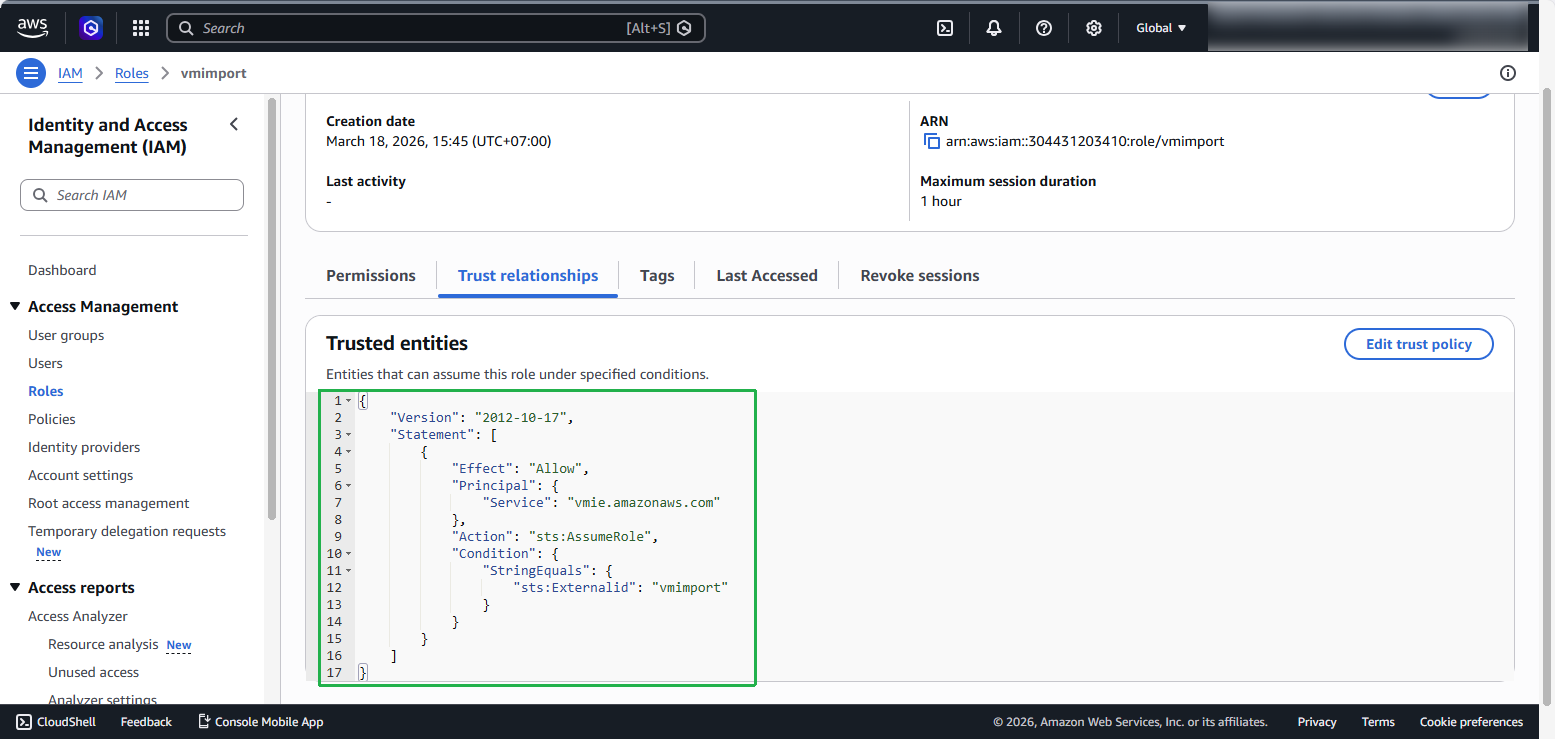
Task: Open the Services grid menu icon
Action: (141, 28)
